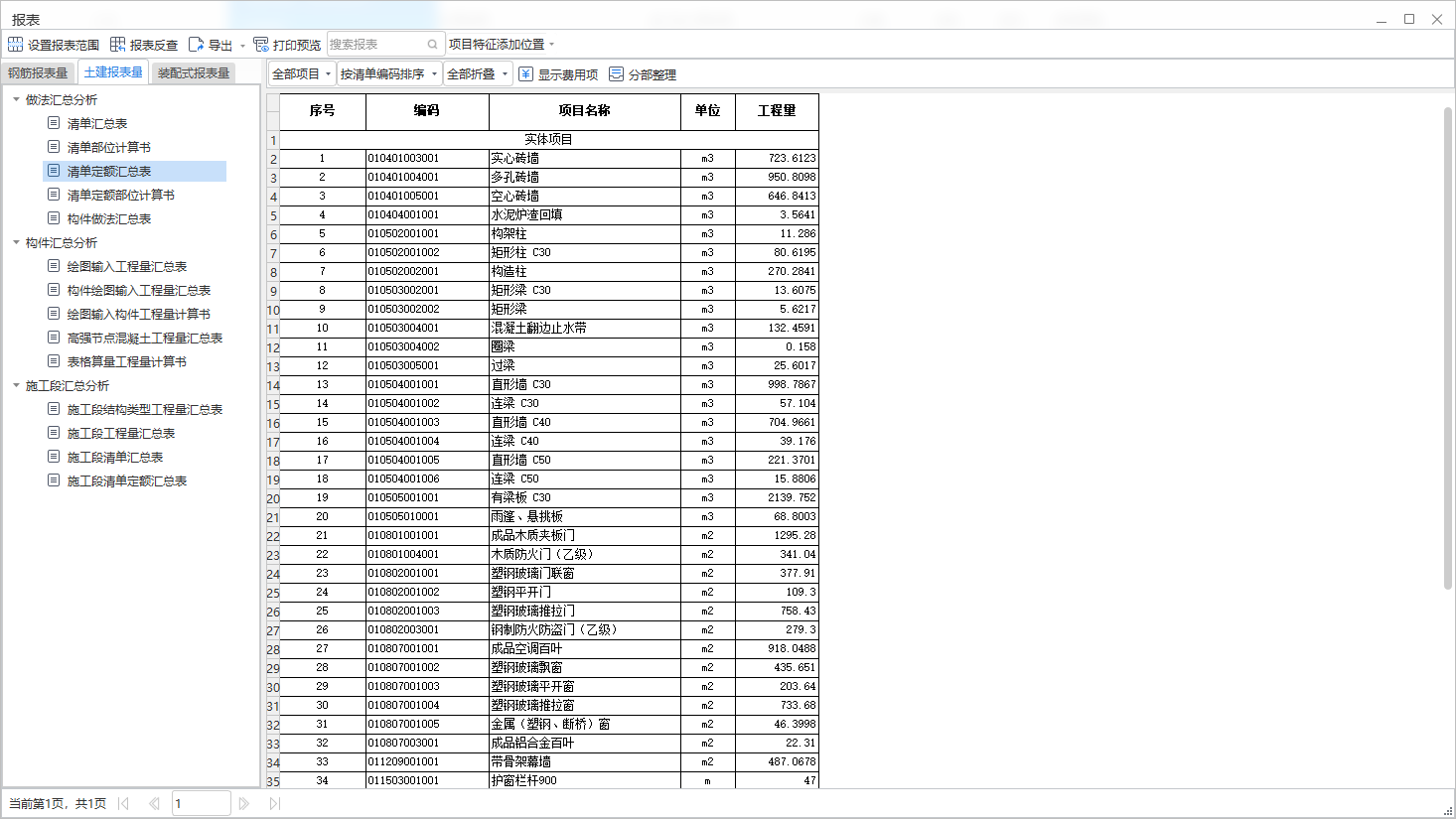Click code cell 010401004001
This screenshot has width=1456, height=819.
[427, 177]
